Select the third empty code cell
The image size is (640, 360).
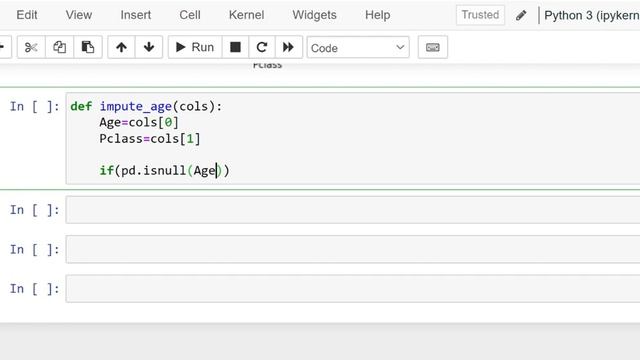click(x=353, y=289)
